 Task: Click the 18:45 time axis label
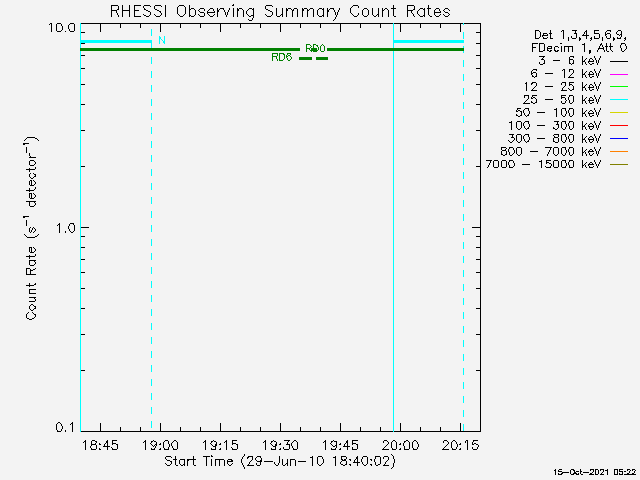pos(100,445)
